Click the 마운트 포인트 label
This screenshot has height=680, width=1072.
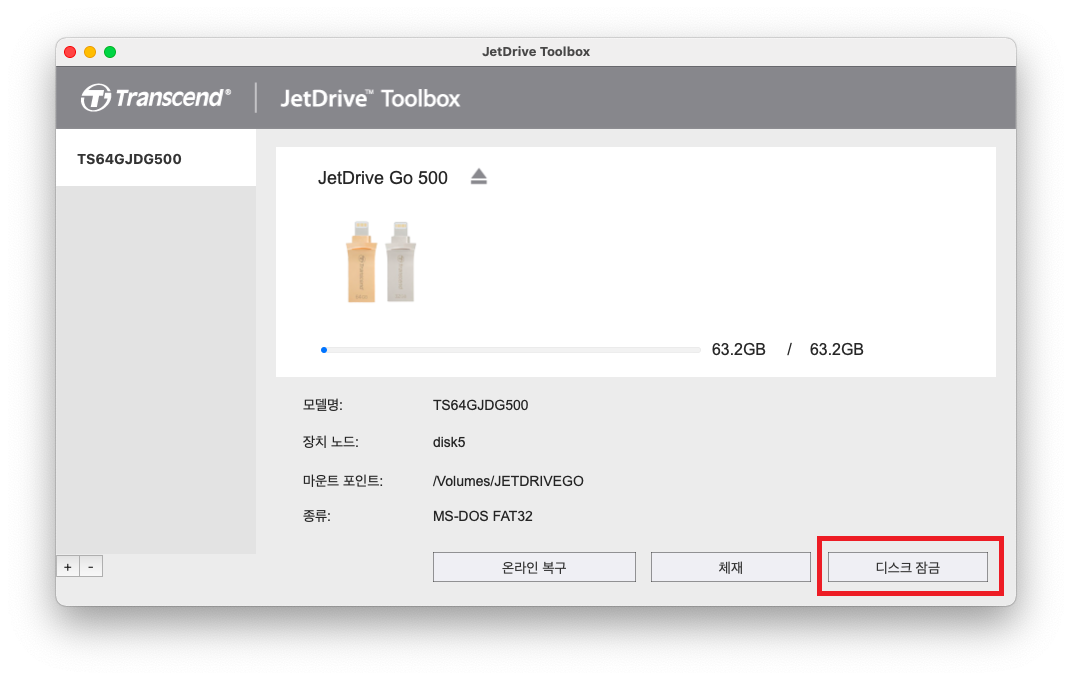click(x=343, y=481)
